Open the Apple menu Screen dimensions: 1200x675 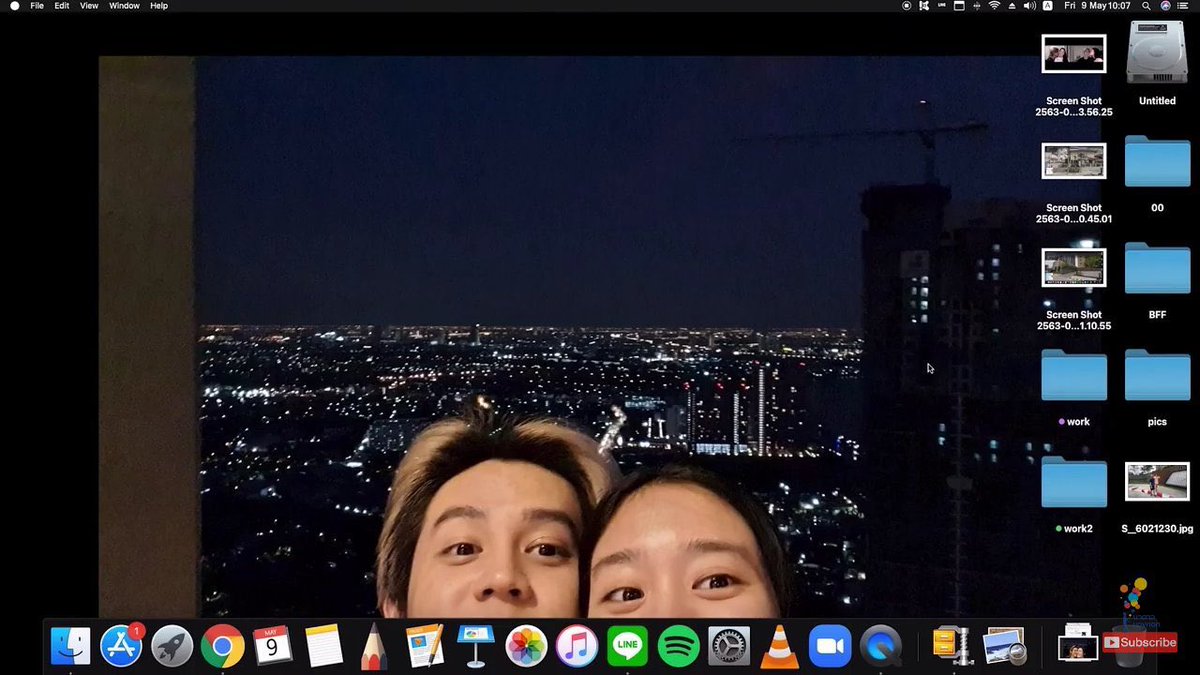[x=14, y=6]
